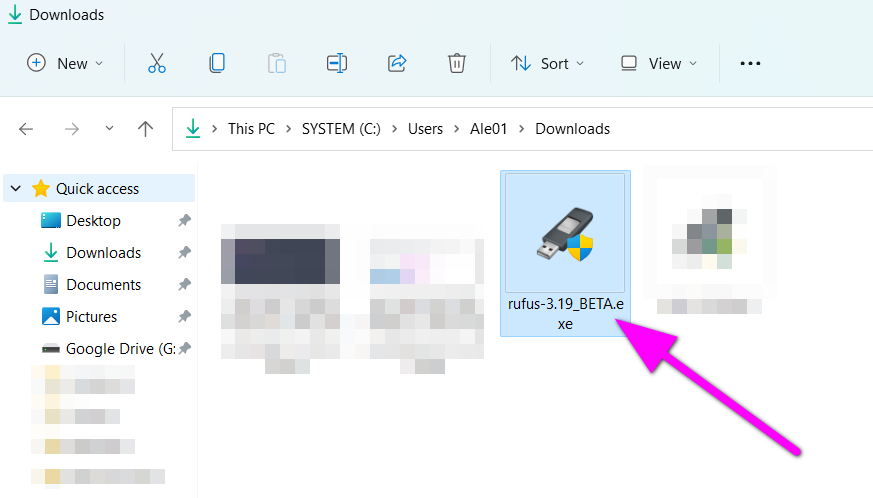Click the Pictures folder icon in sidebar
Image resolution: width=873 pixels, height=498 pixels.
coord(51,316)
